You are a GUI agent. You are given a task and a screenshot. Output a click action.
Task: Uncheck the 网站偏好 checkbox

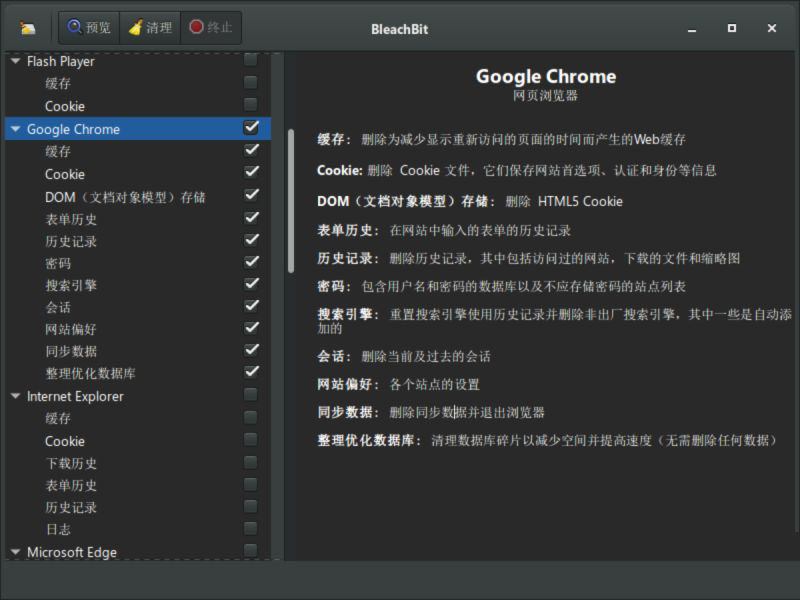pos(251,328)
